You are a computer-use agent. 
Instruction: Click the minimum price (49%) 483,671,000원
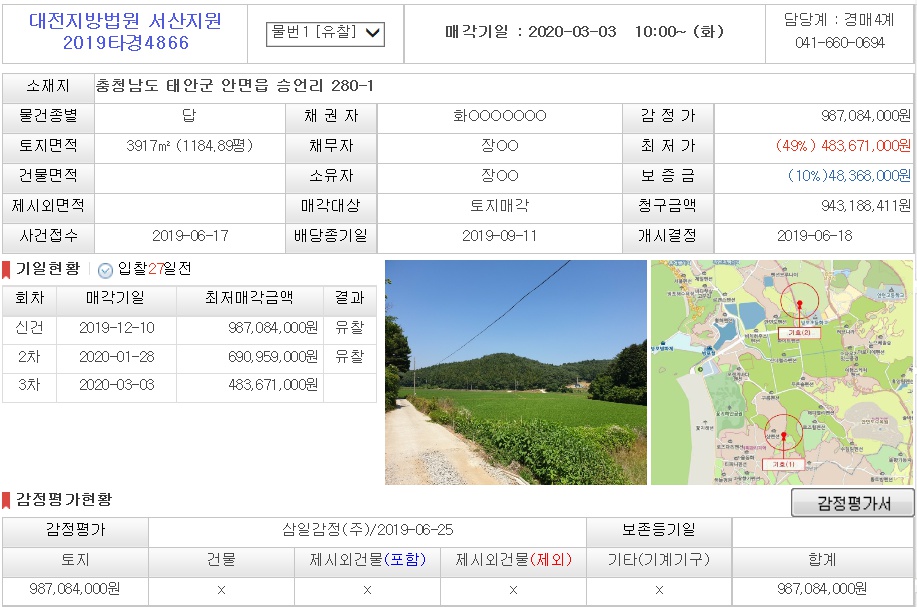click(x=843, y=146)
